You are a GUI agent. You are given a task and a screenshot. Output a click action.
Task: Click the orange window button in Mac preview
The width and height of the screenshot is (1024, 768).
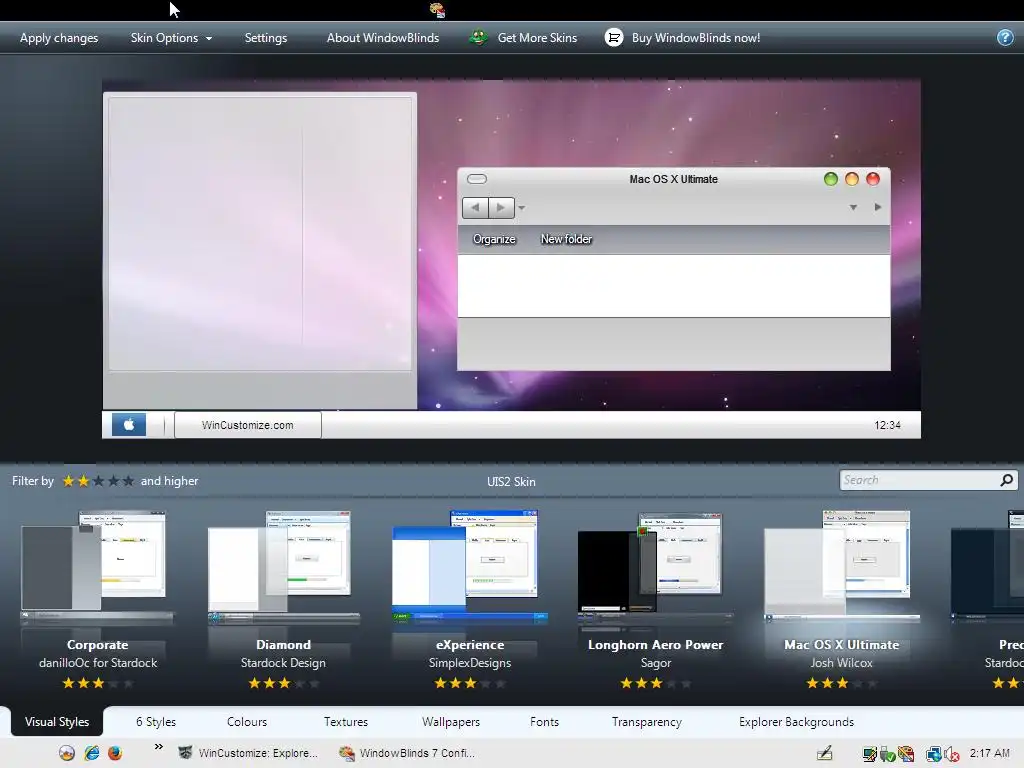(852, 179)
